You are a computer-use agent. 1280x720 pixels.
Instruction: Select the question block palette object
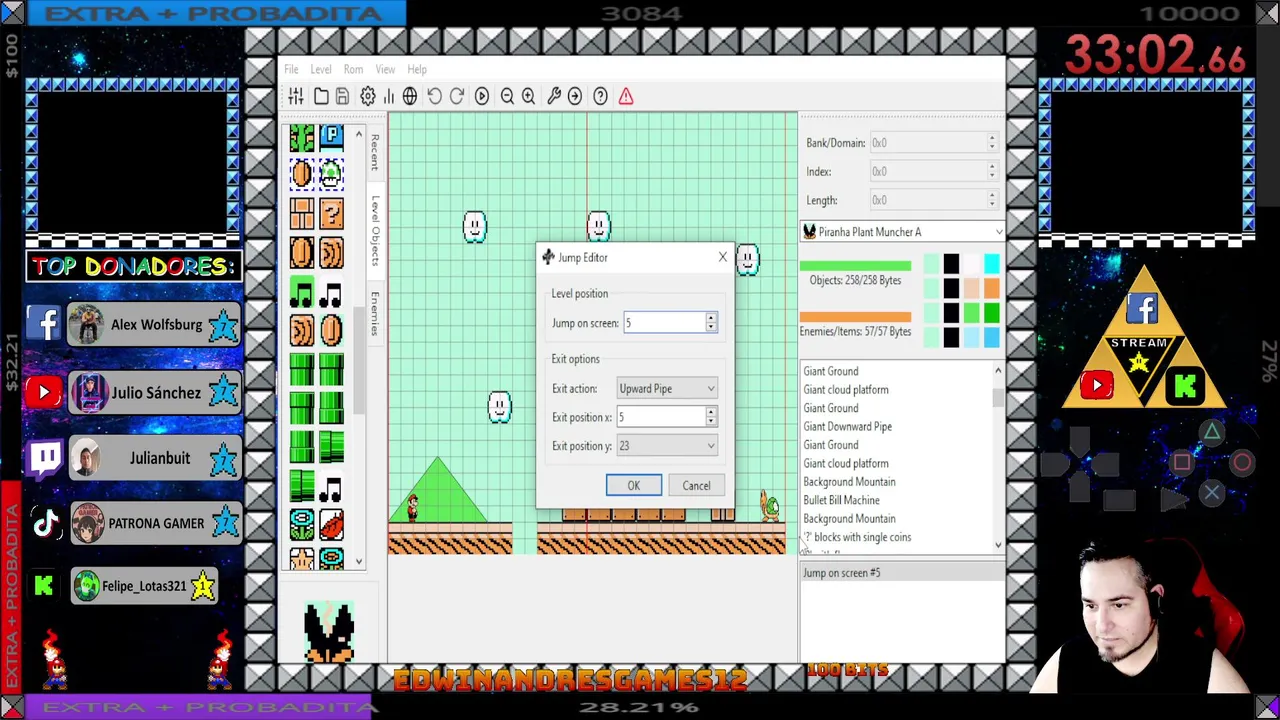click(x=331, y=213)
